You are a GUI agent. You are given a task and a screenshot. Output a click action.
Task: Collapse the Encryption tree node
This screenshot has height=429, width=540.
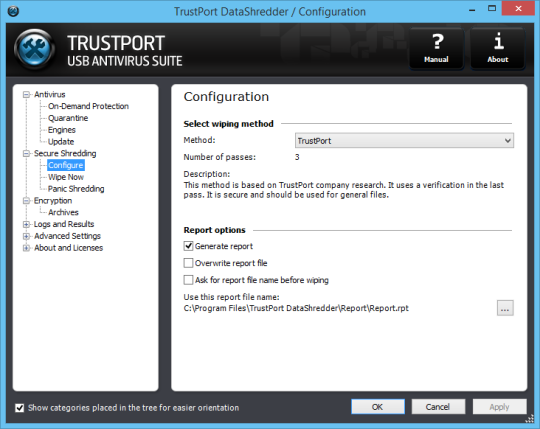tap(26, 201)
